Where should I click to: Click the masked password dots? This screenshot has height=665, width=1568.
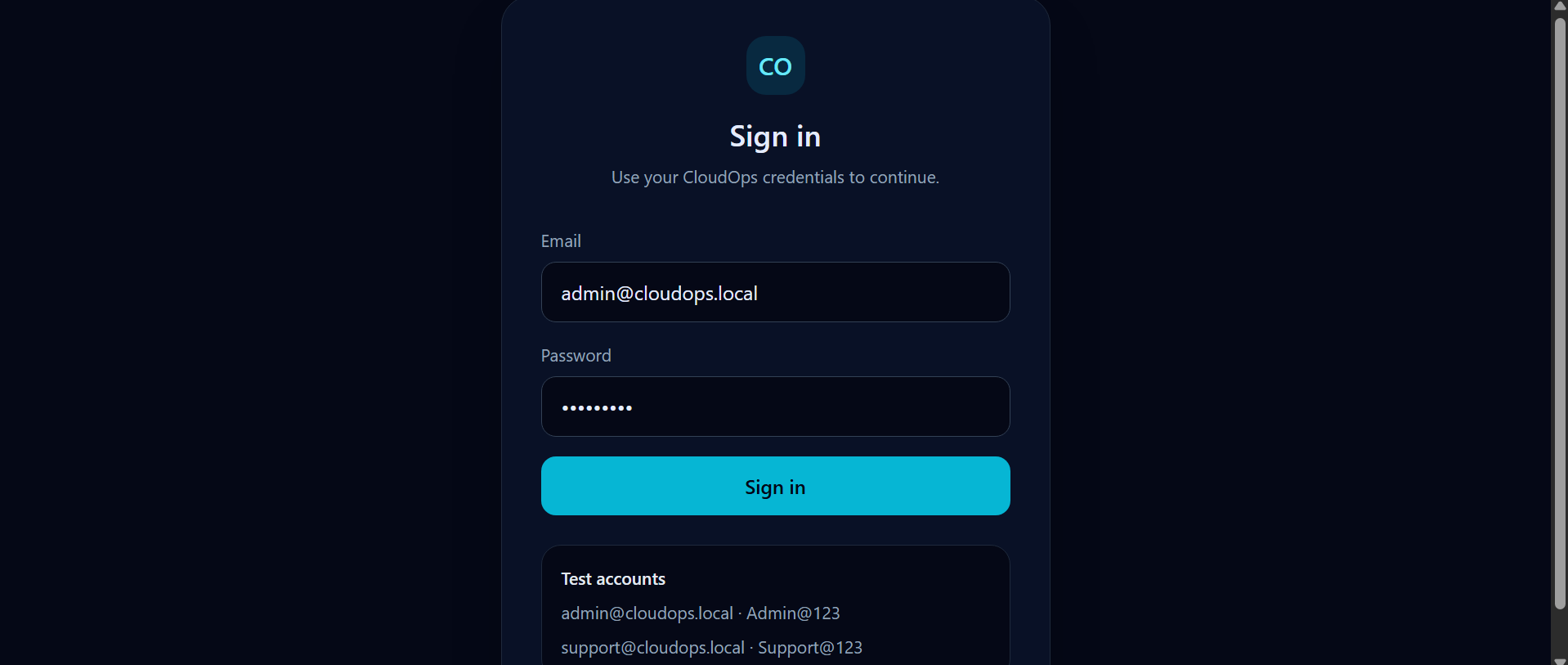coord(597,407)
